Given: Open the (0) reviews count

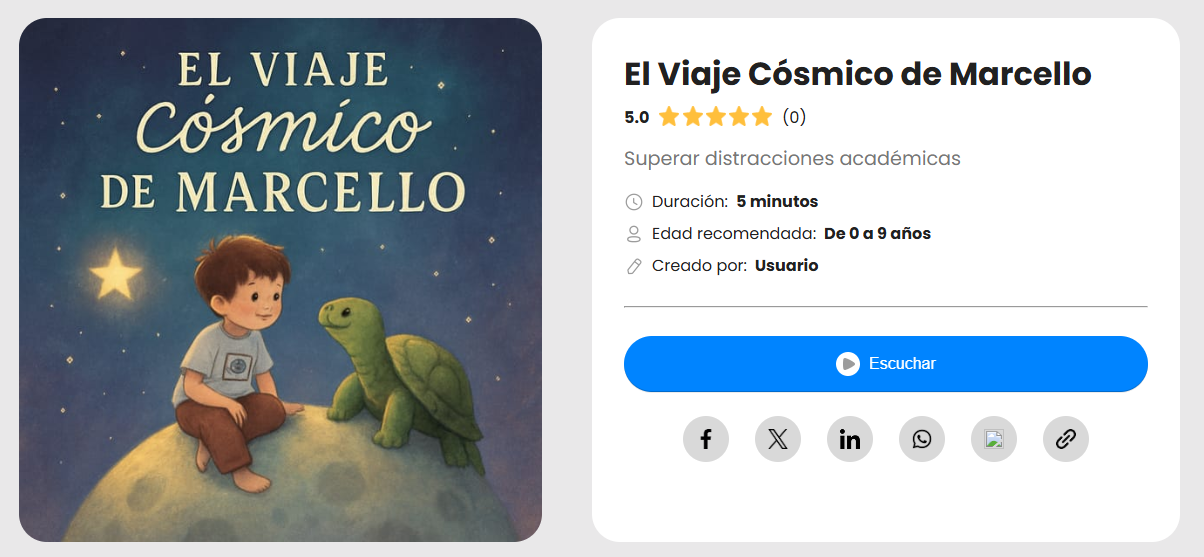Looking at the screenshot, I should click(794, 117).
